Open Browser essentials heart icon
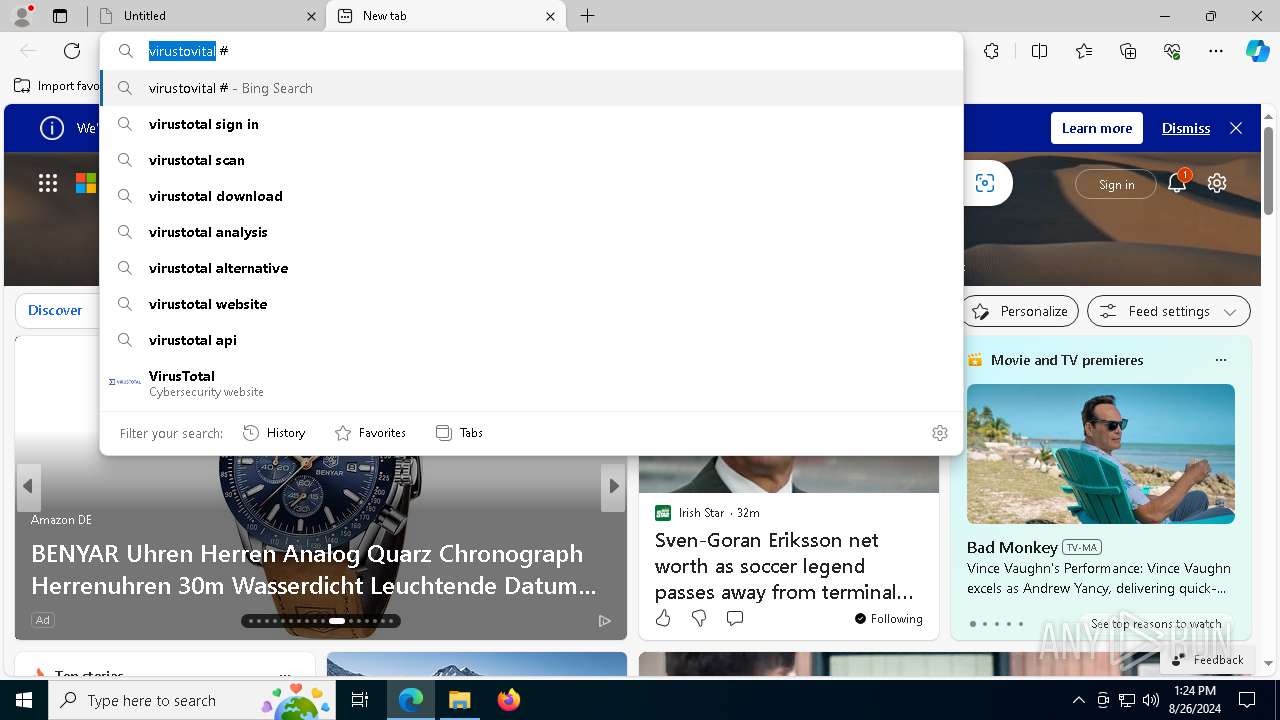The width and height of the screenshot is (1280, 720). [1172, 51]
